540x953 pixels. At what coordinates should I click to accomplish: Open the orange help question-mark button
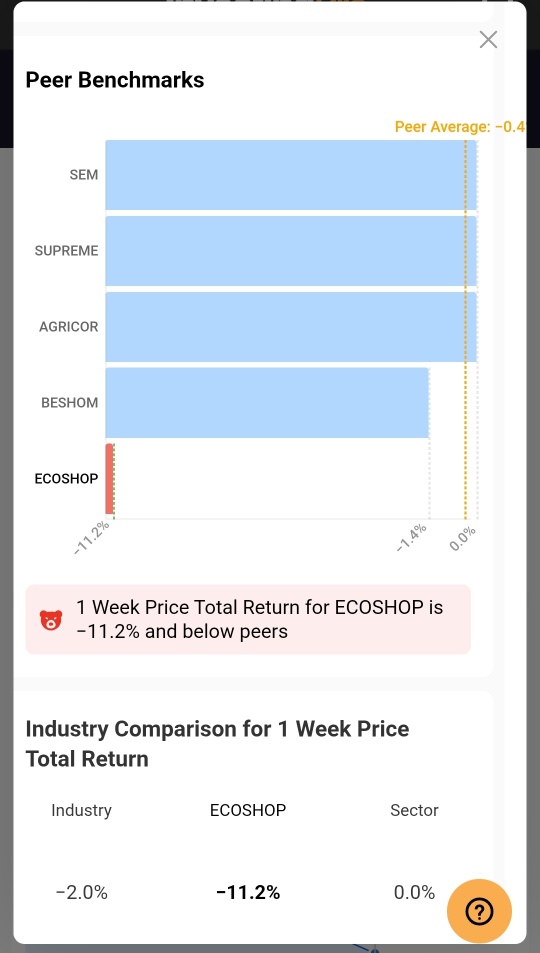point(479,911)
